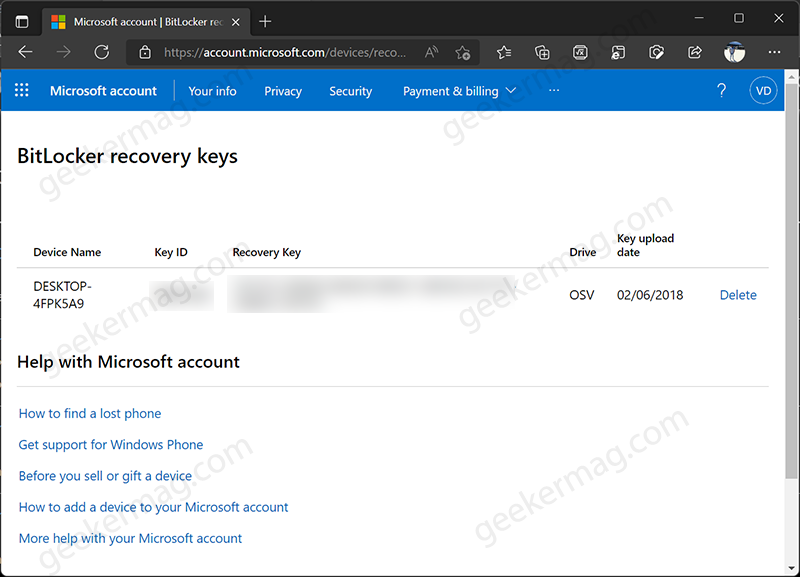Open the browser profile avatar
The height and width of the screenshot is (577, 800).
click(734, 52)
